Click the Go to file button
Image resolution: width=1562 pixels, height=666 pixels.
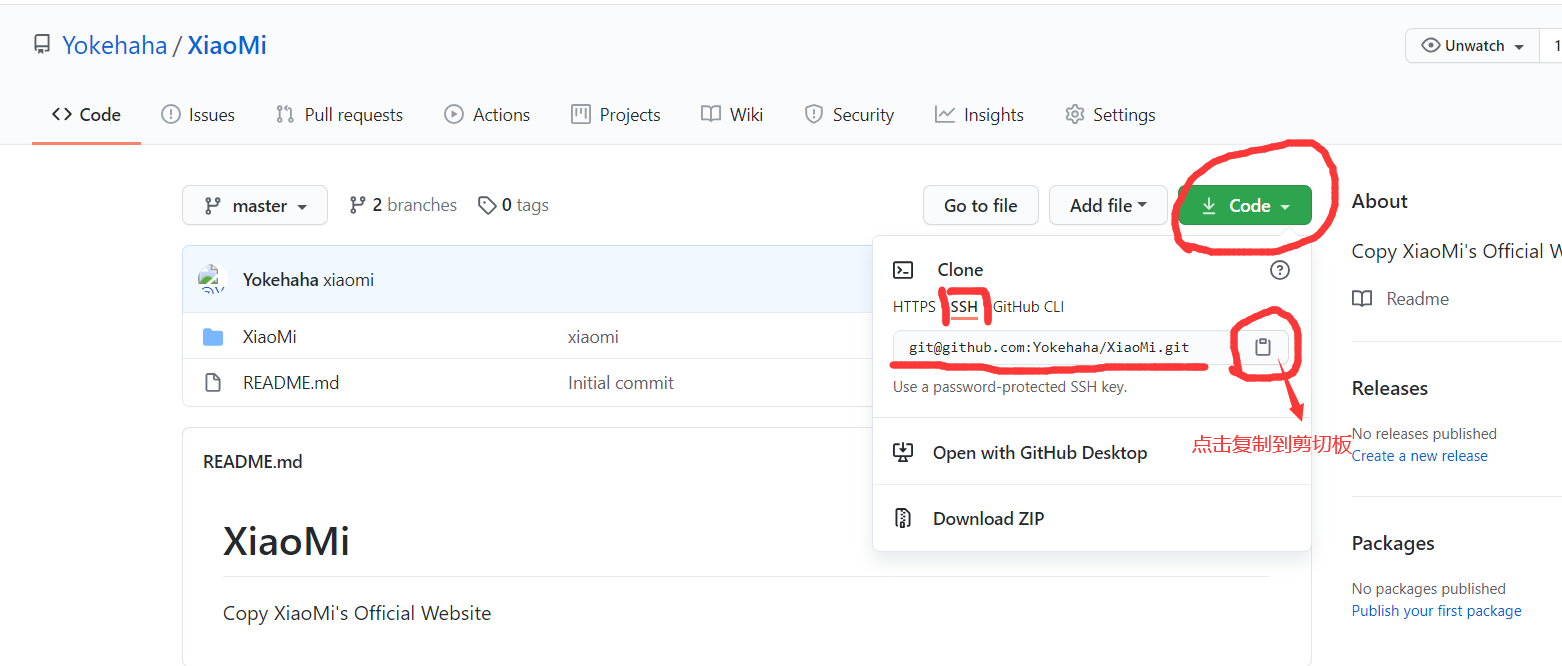point(980,205)
